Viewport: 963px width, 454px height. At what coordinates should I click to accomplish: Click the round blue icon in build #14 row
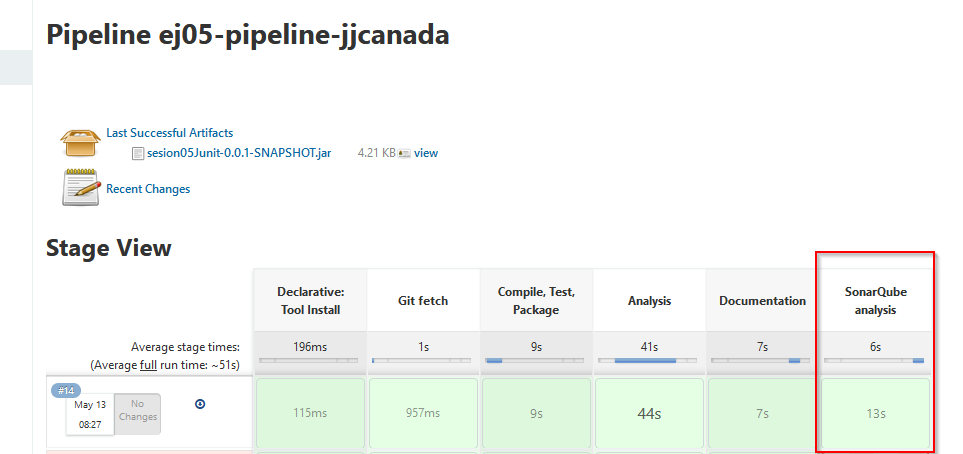pyautogui.click(x=200, y=404)
